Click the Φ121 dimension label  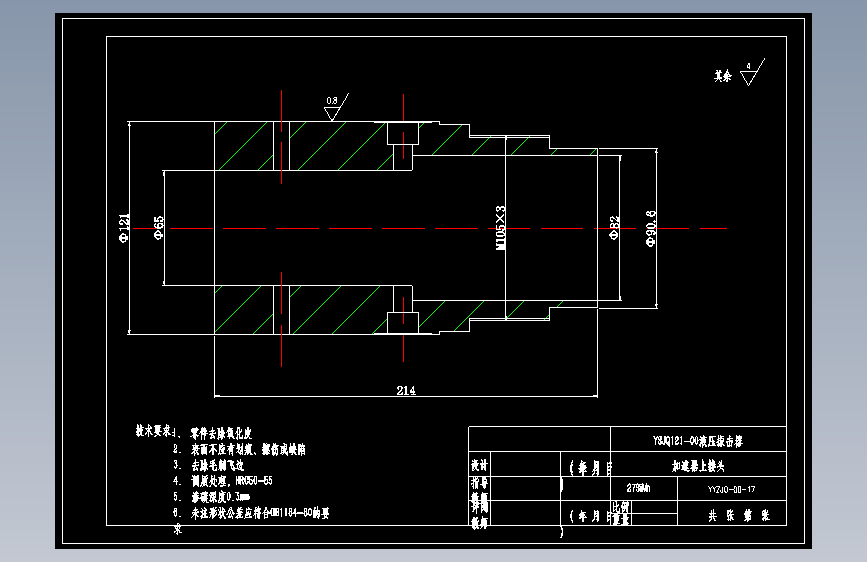click(124, 227)
